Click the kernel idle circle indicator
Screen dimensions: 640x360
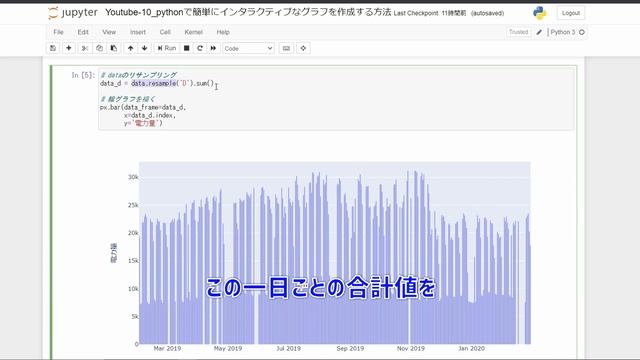[x=582, y=32]
